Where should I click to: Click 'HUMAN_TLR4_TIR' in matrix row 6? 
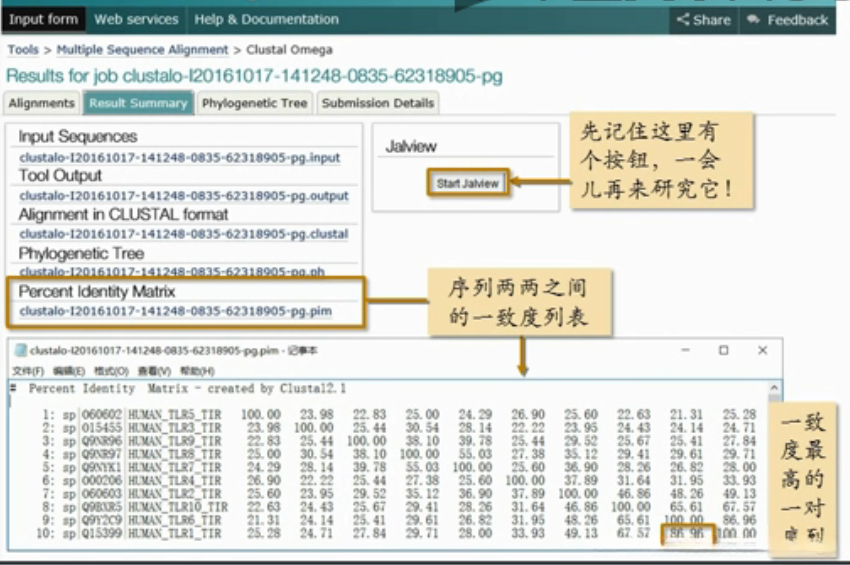pos(174,480)
